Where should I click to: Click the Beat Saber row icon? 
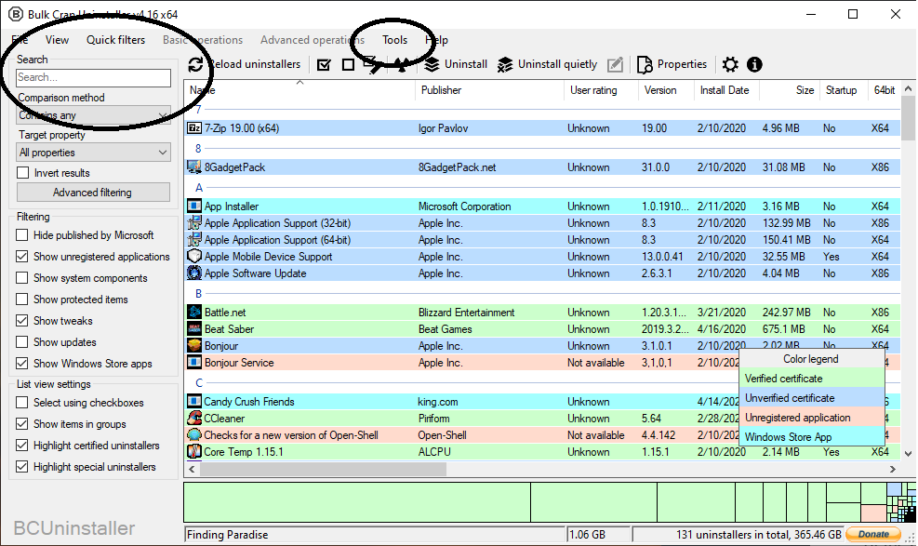pyautogui.click(x=194, y=329)
